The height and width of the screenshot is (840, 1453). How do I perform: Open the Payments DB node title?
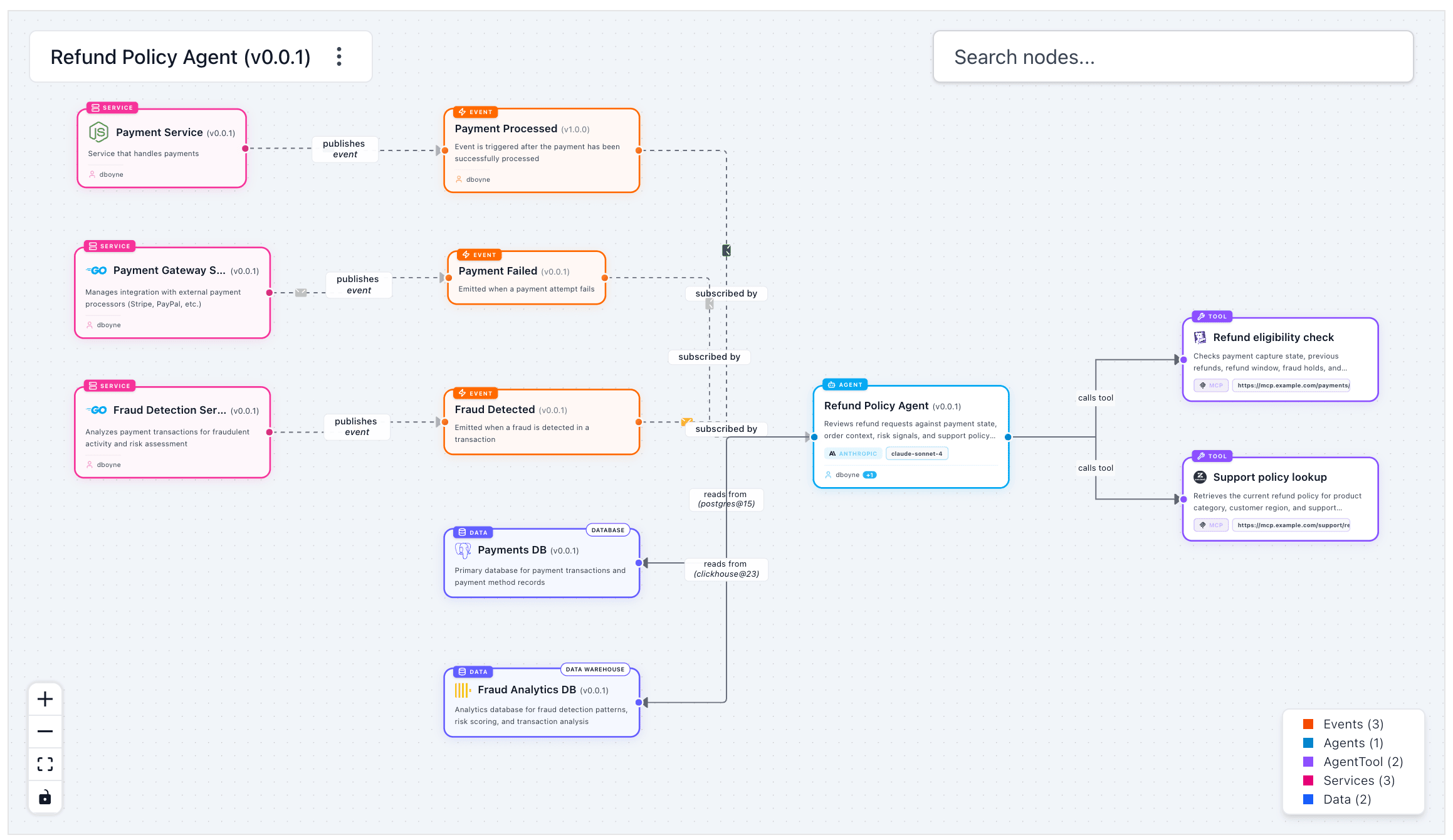click(x=512, y=550)
